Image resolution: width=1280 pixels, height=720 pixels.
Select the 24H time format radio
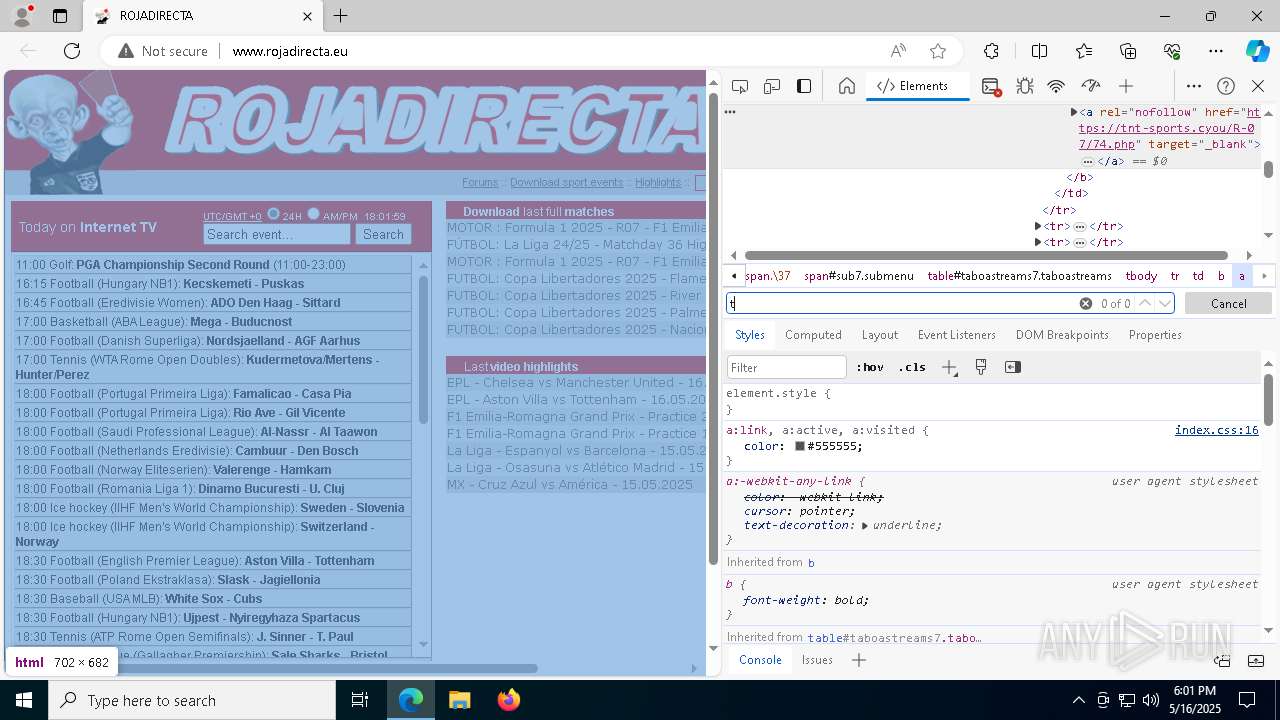click(x=273, y=214)
